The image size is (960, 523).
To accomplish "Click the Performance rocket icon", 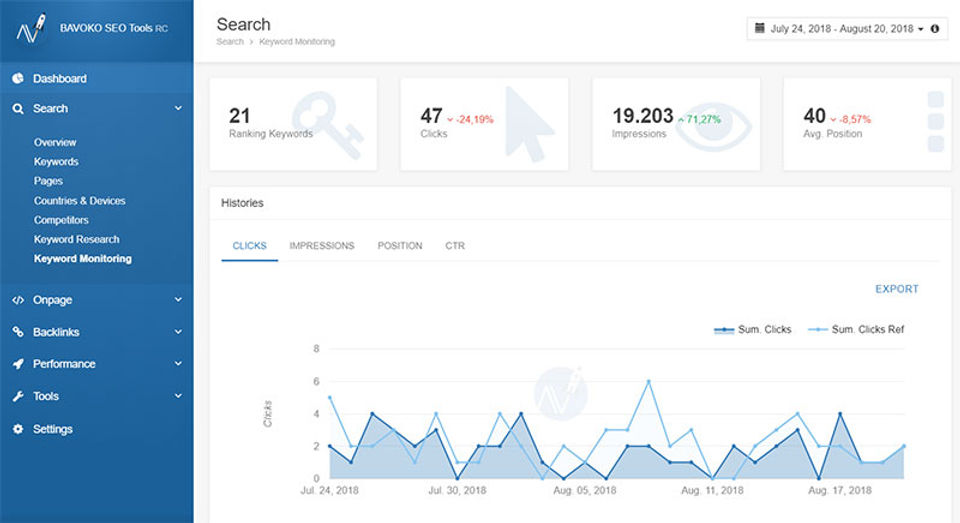I will click(18, 364).
